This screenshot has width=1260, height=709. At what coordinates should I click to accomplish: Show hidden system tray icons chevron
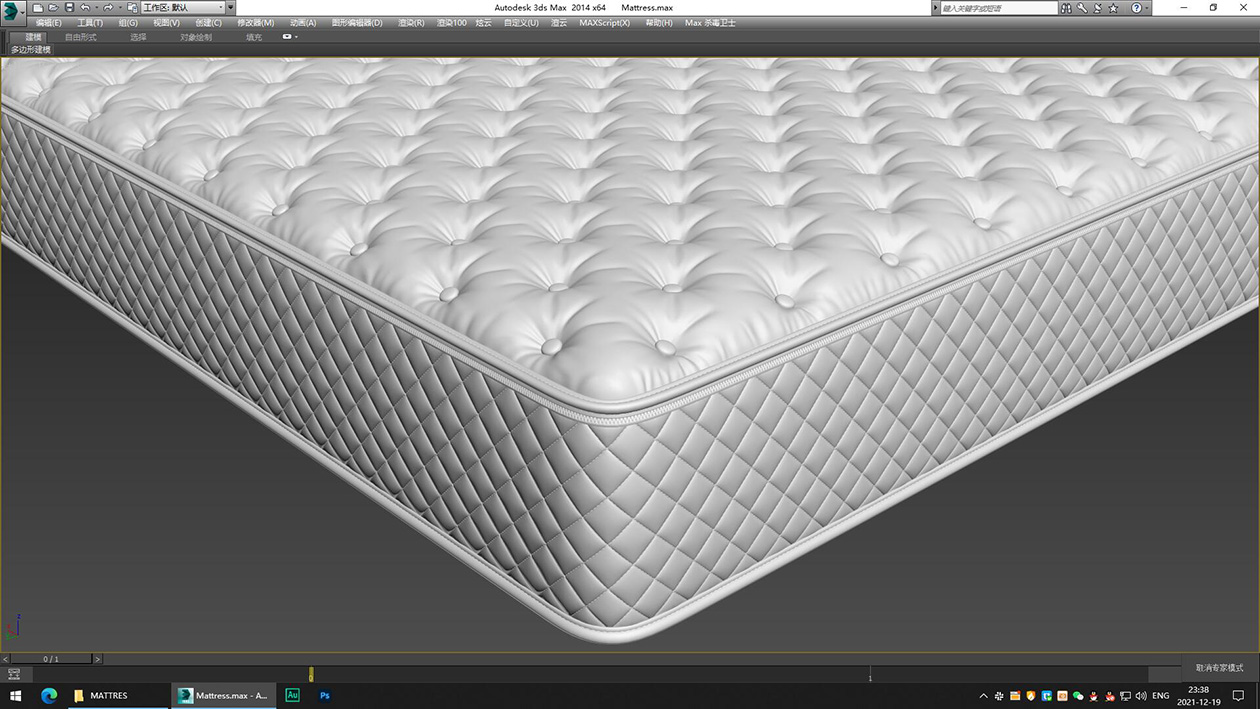tap(983, 695)
